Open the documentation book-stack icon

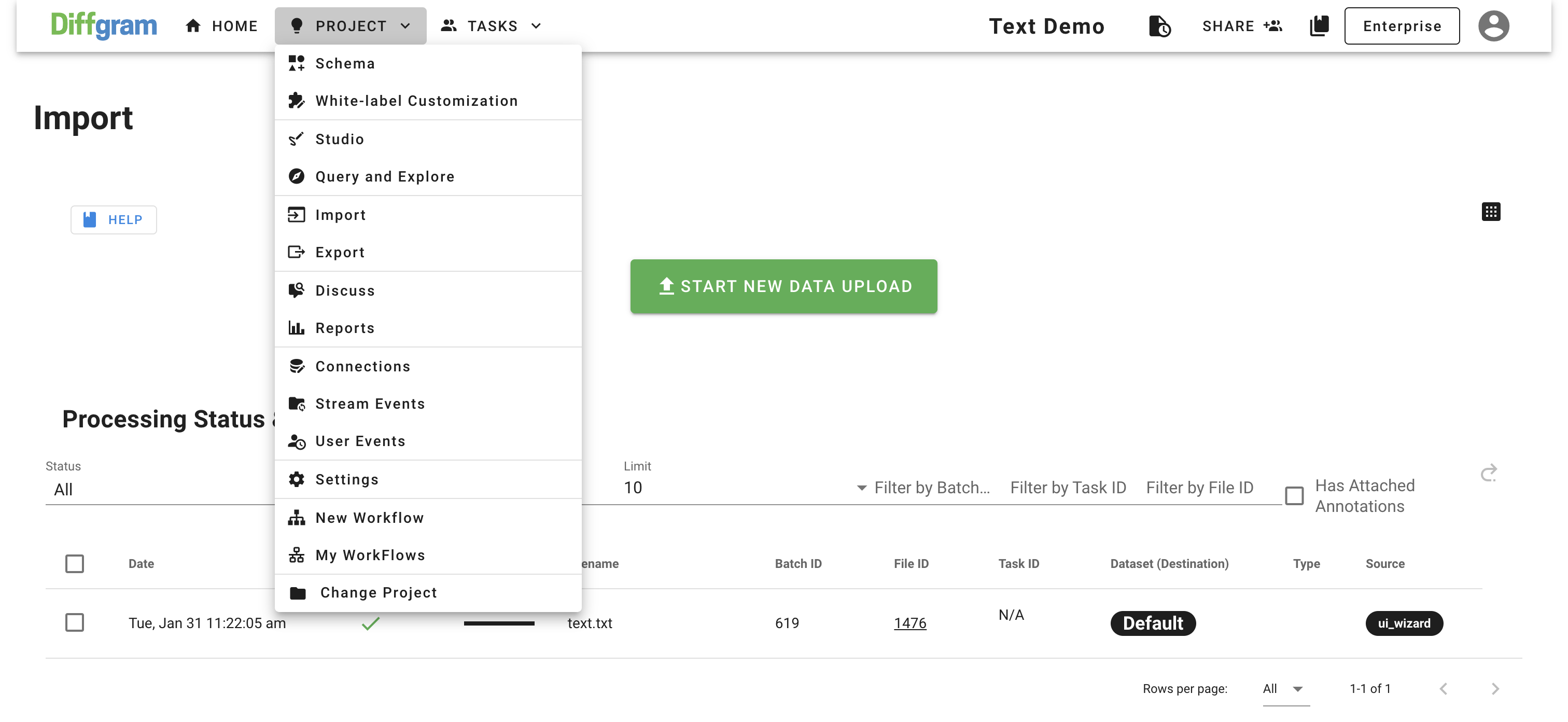click(x=1319, y=26)
